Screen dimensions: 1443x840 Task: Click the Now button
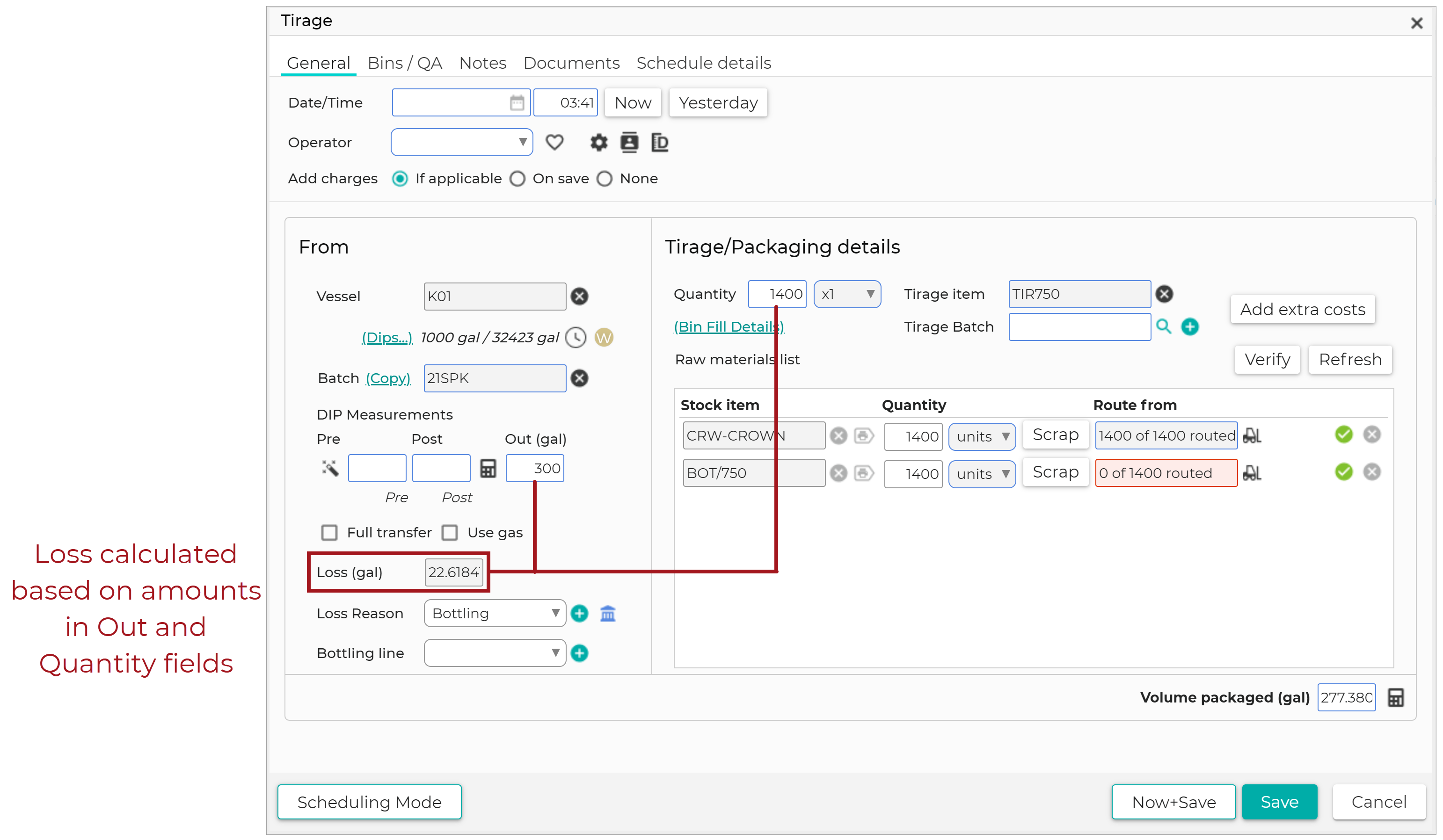(633, 103)
